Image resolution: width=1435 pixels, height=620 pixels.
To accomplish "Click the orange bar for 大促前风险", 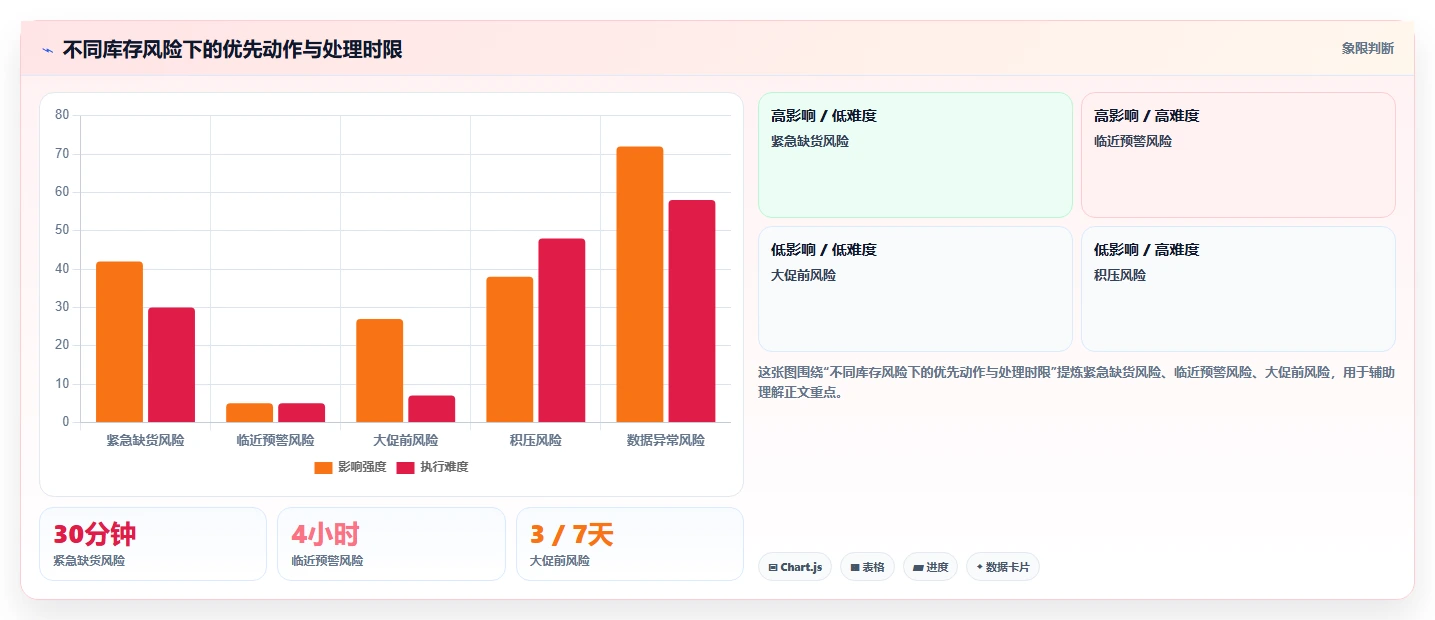I will coord(380,371).
